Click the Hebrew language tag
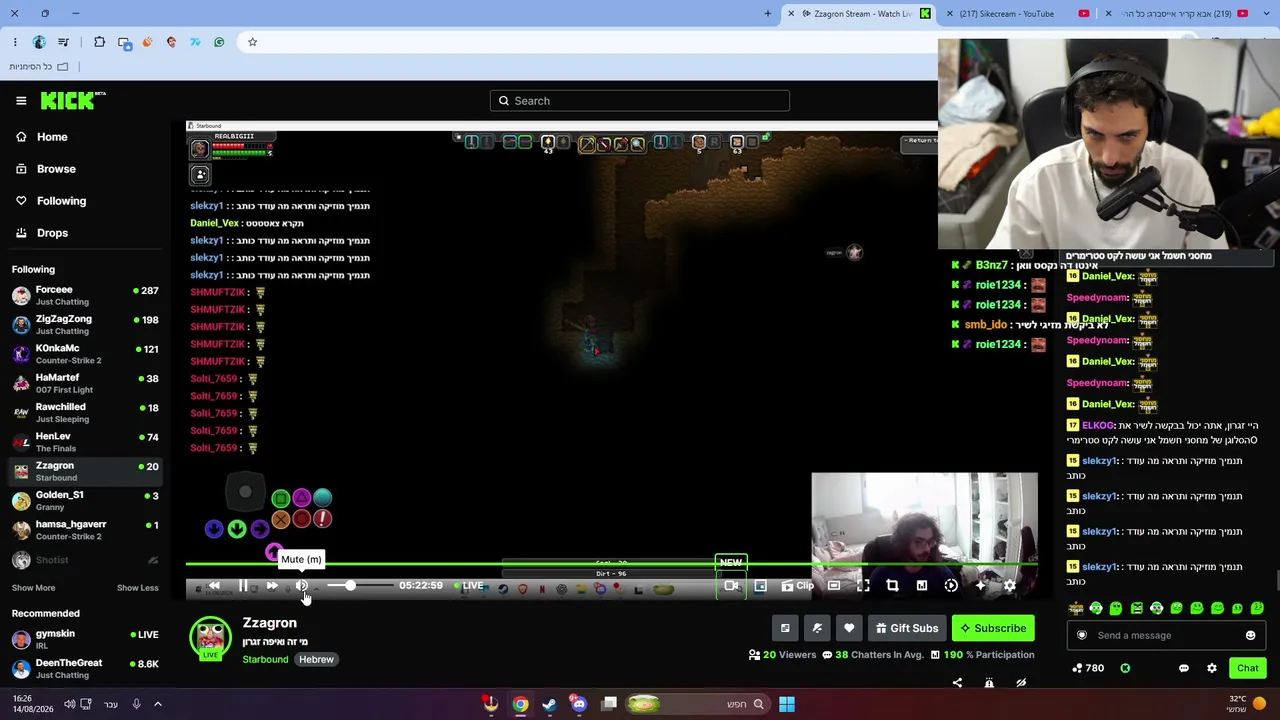The width and height of the screenshot is (1280, 720). coord(316,659)
